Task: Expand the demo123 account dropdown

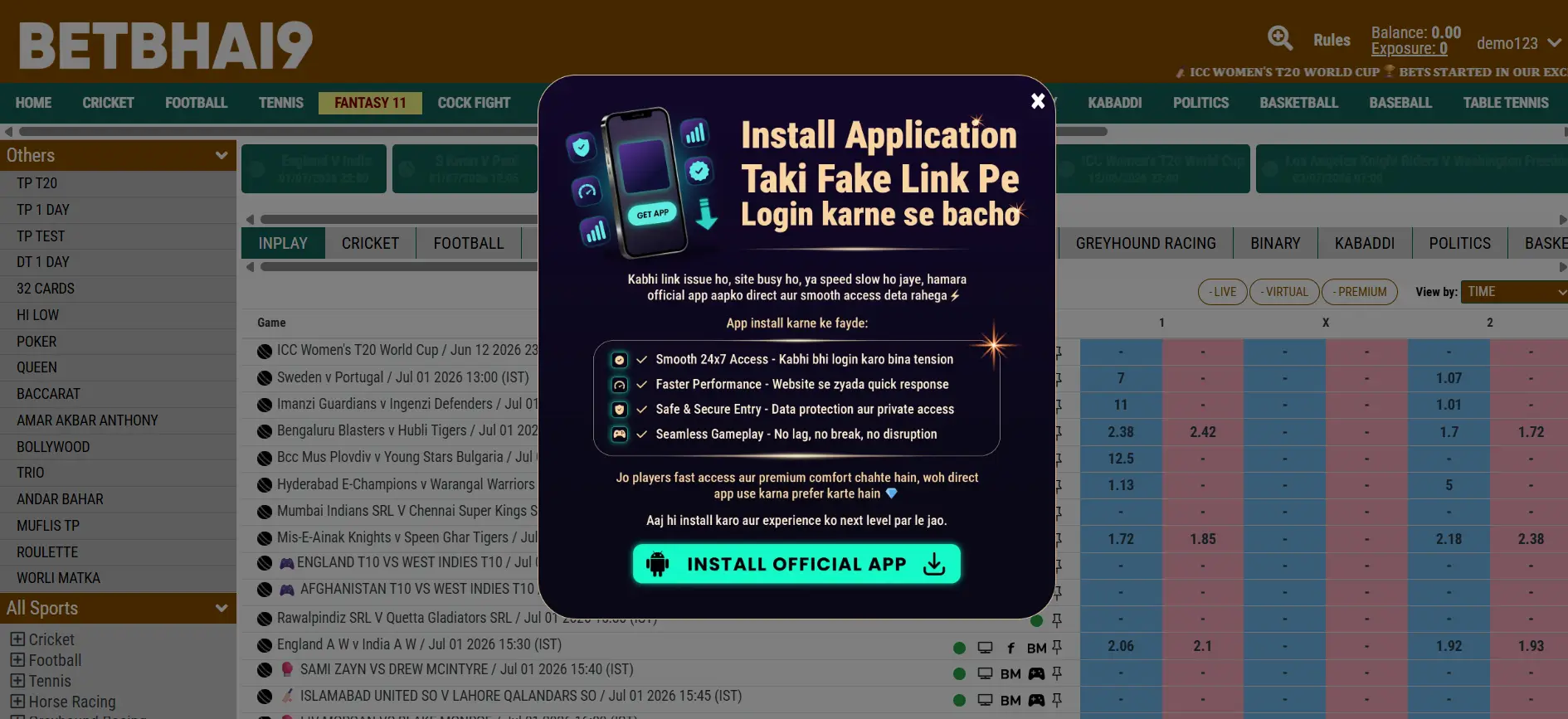Action: pos(1518,43)
